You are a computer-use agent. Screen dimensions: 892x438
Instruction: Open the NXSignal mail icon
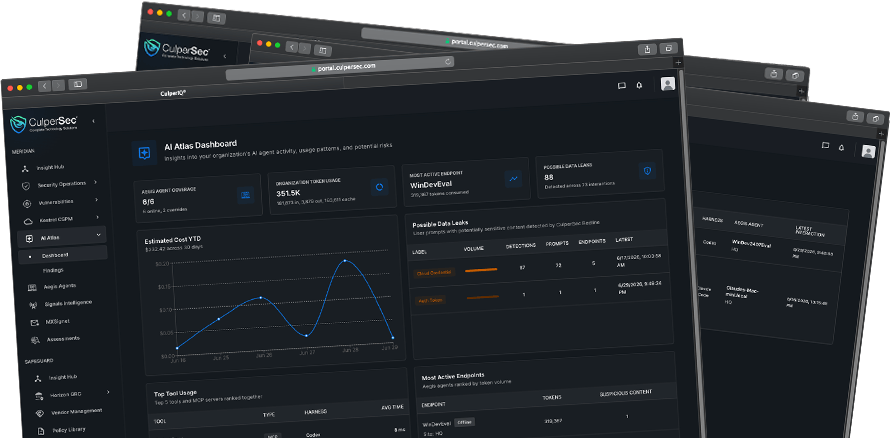(34, 322)
